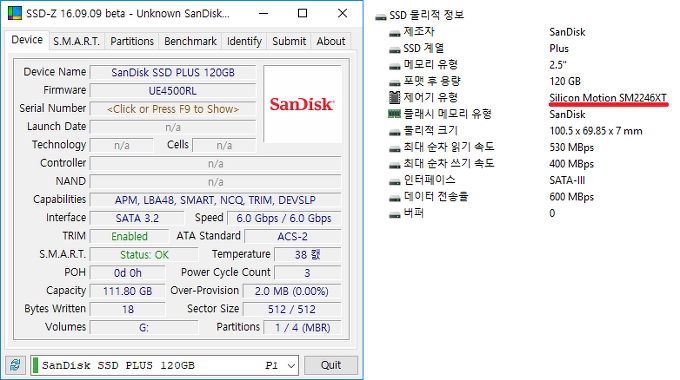Image resolution: width=680 pixels, height=380 pixels.
Task: Click the drive icon next to 인터페이스
Action: click(x=394, y=181)
